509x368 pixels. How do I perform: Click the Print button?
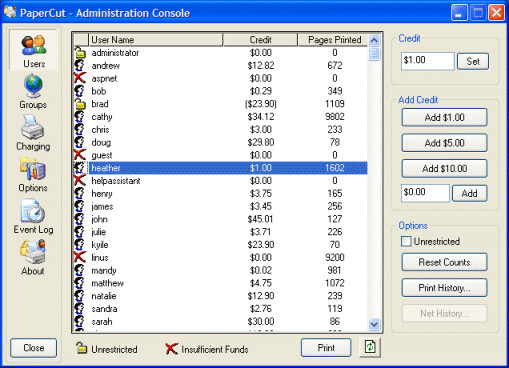326,348
